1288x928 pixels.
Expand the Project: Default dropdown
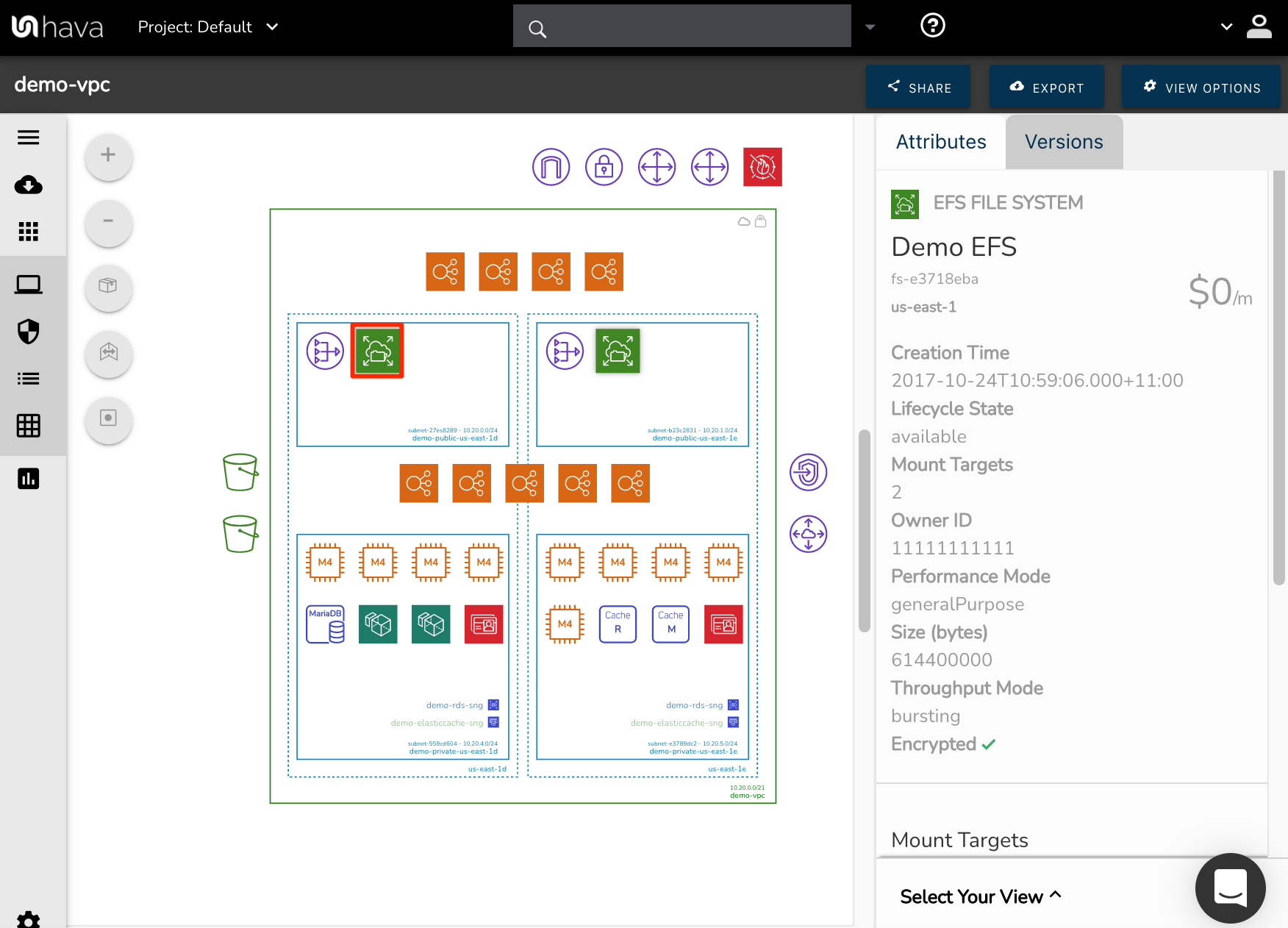pos(208,26)
